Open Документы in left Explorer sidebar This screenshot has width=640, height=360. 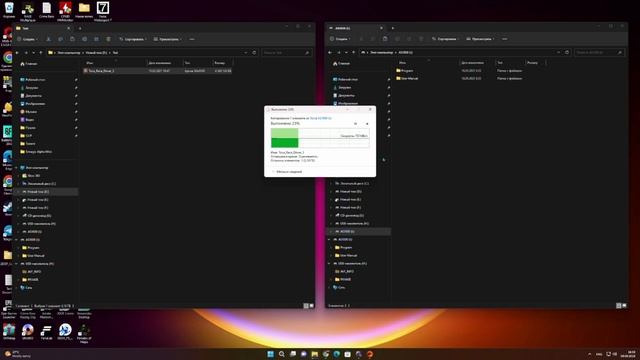31,96
